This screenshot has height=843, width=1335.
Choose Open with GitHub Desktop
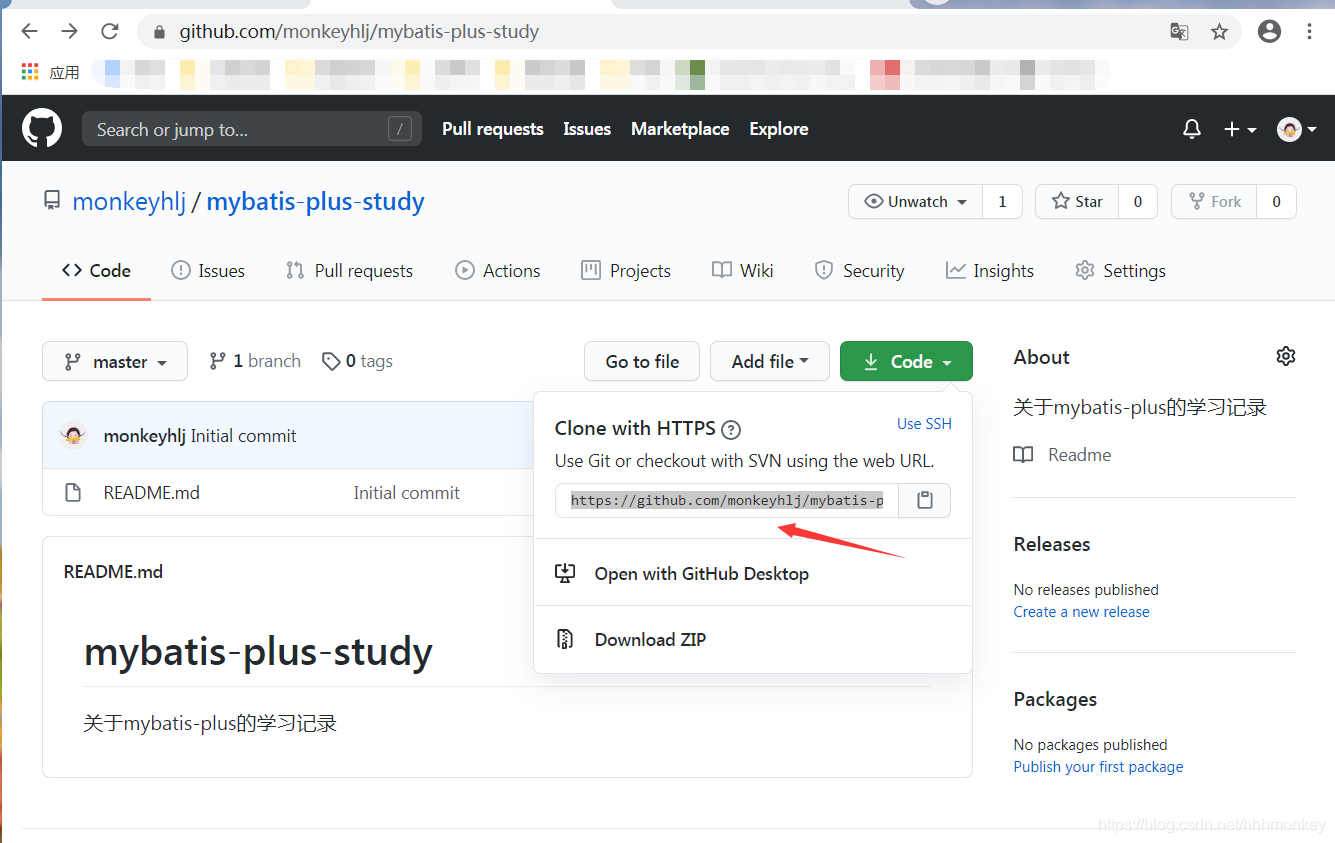(x=753, y=573)
